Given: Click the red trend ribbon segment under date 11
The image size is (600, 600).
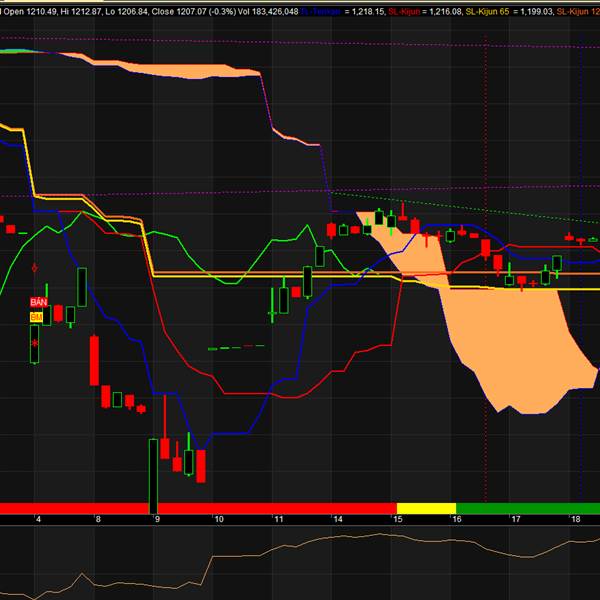Looking at the screenshot, I should tap(277, 508).
